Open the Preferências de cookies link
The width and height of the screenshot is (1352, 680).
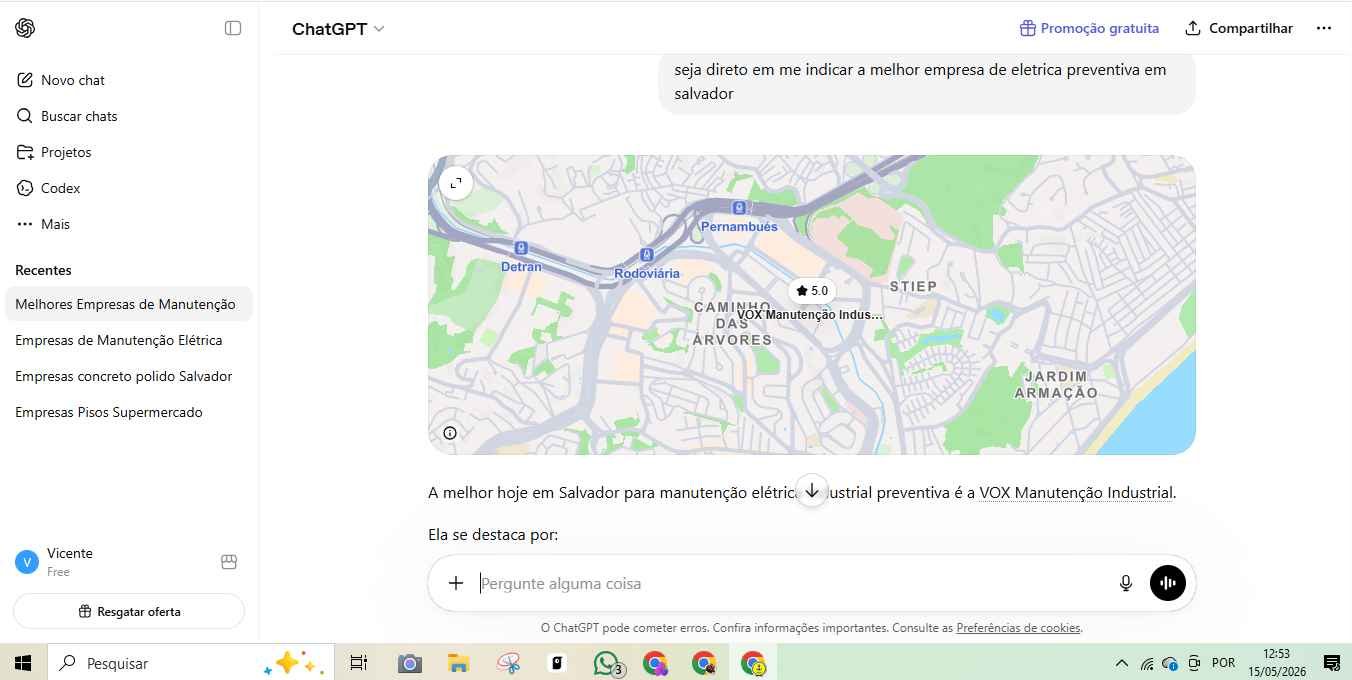(x=1018, y=628)
